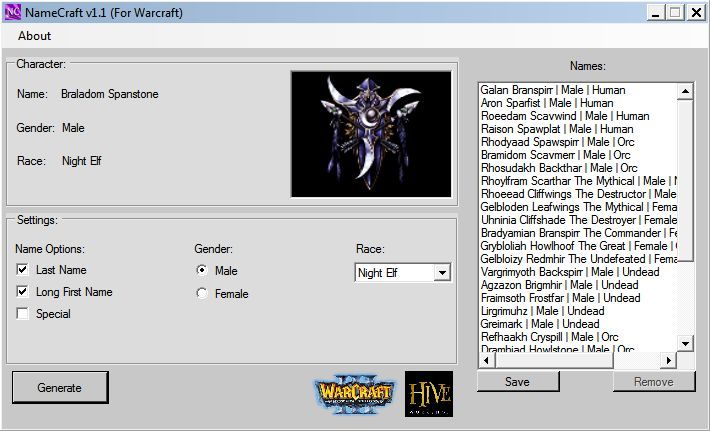Select 'Gelbloden Leafwings The Mythical' entry

tap(579, 207)
